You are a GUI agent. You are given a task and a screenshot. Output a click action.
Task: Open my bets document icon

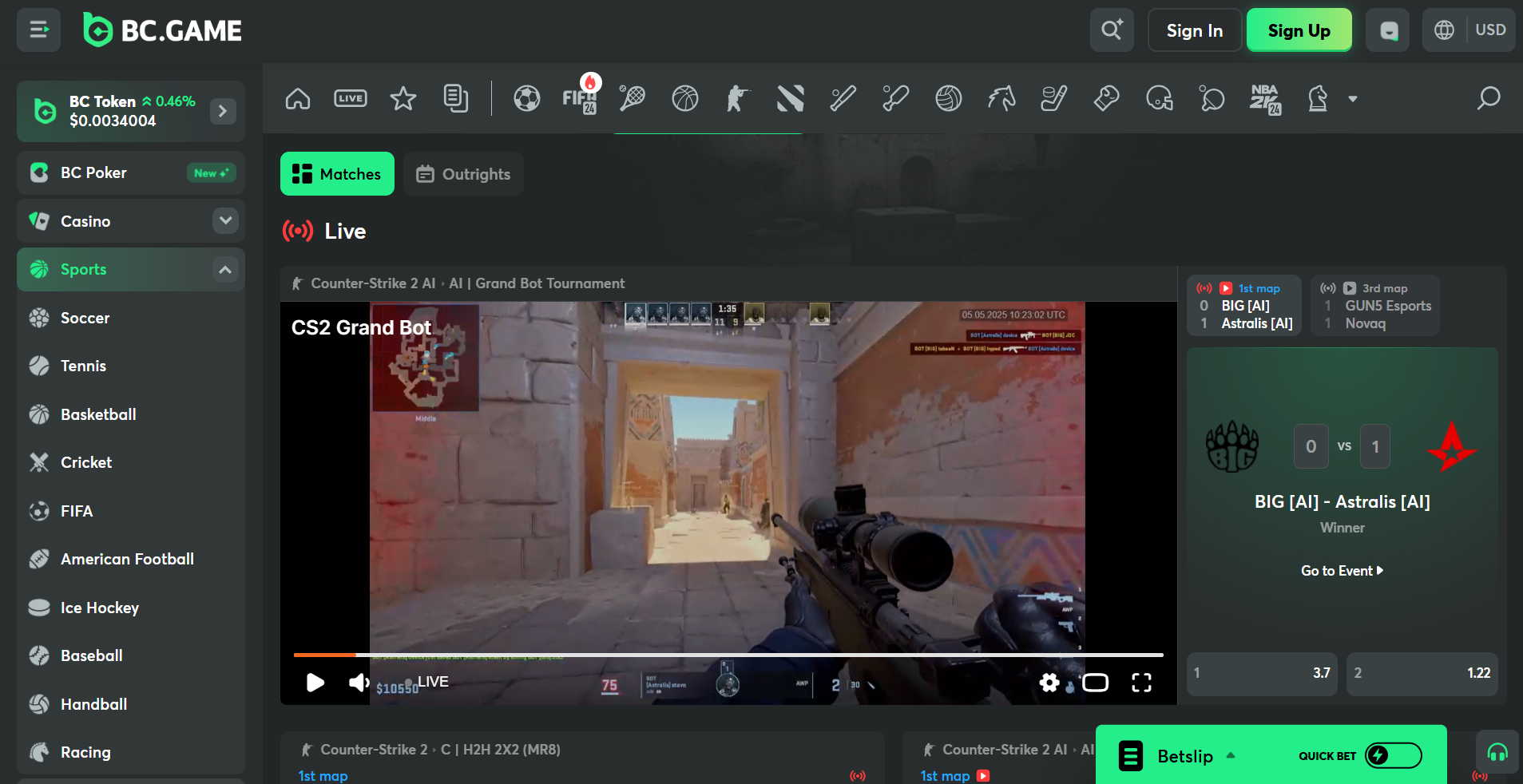456,99
